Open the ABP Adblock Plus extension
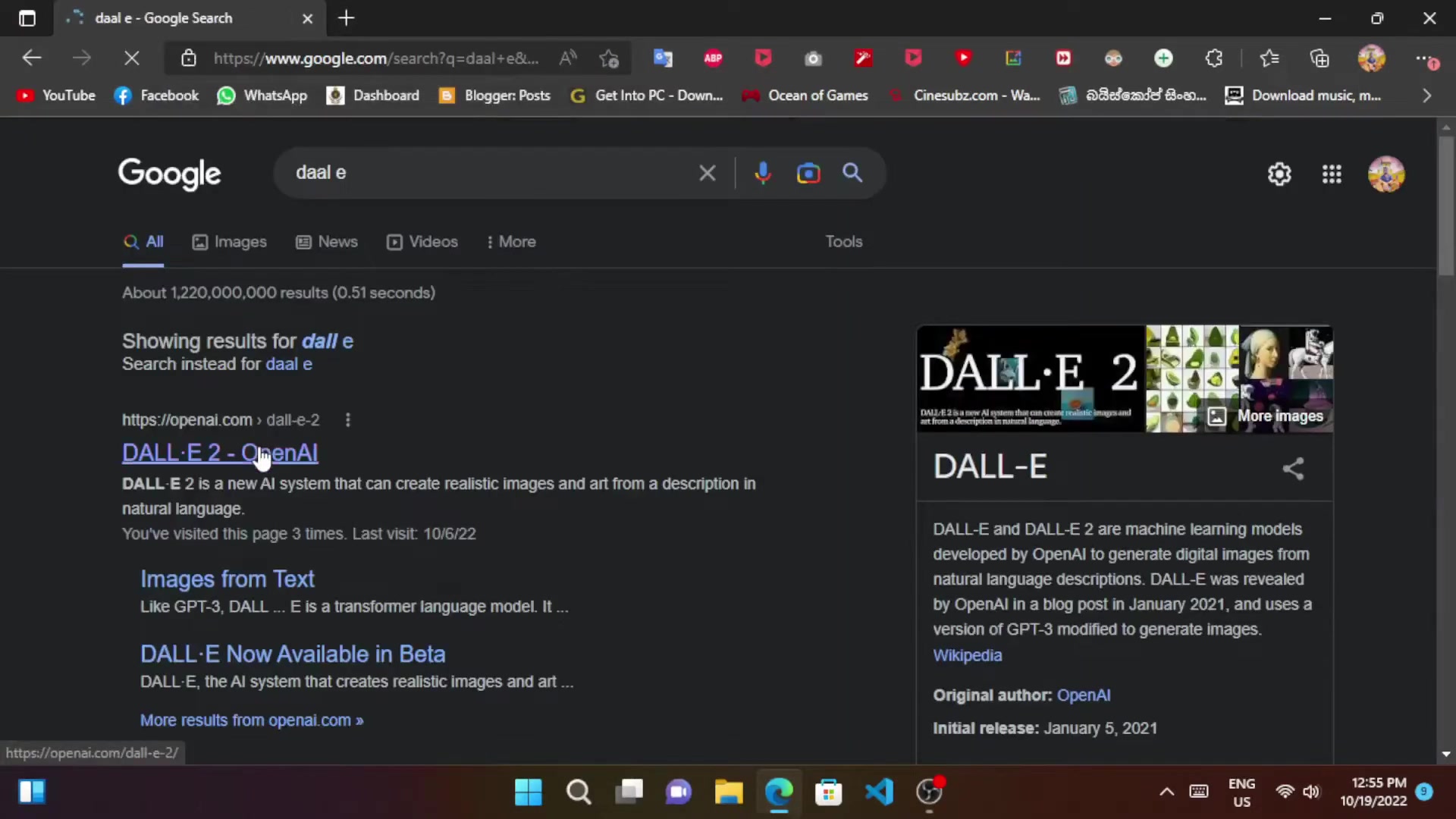 [713, 58]
